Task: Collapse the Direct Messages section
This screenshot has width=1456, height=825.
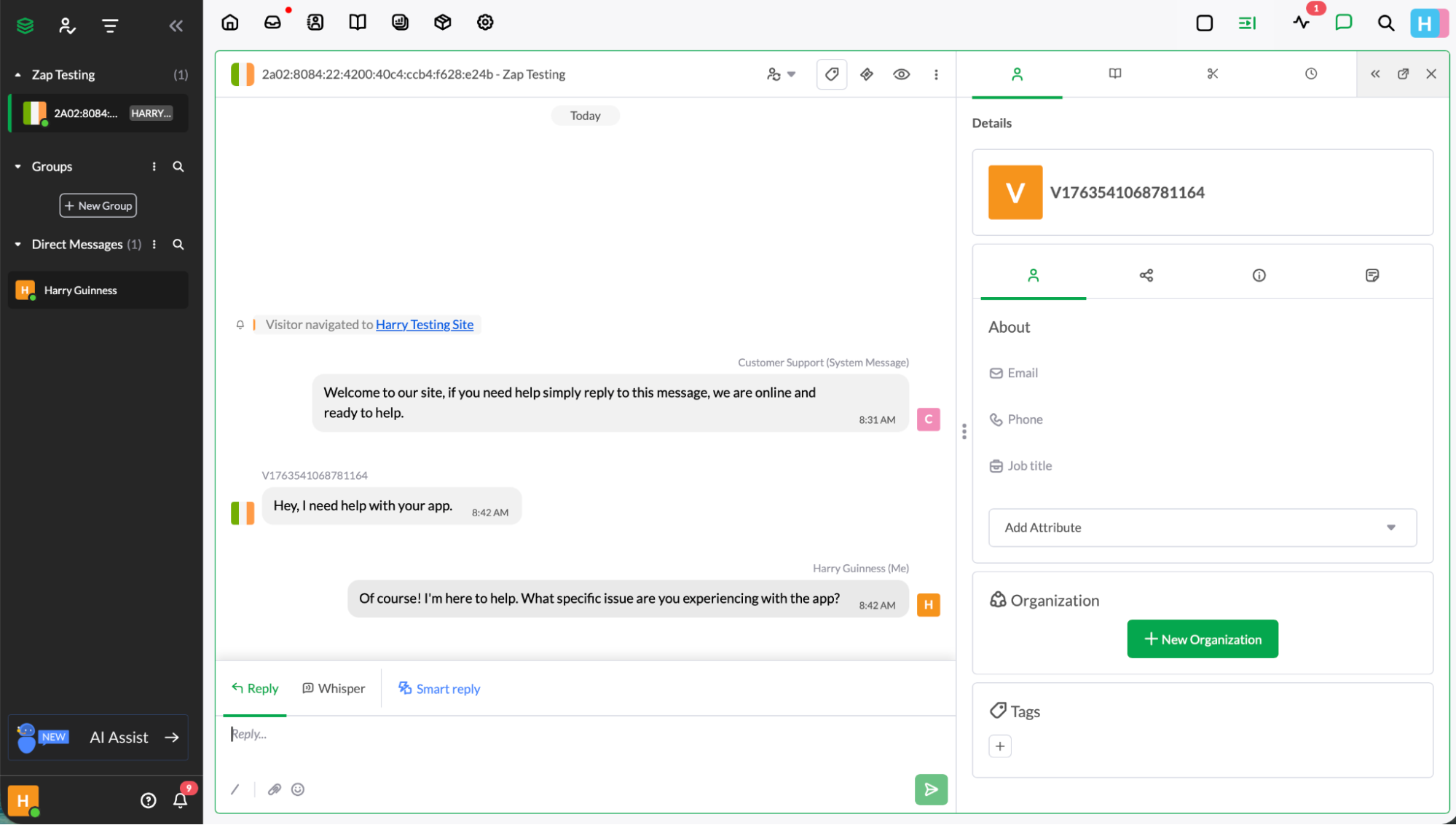Action: [x=17, y=244]
